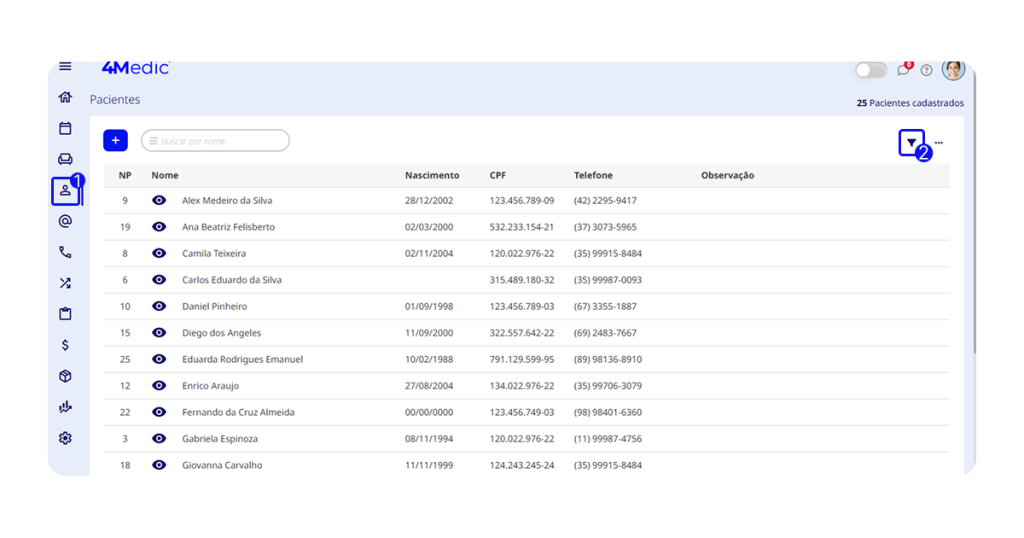Open the patient filter funnel dropdown
Viewport: 1024px width, 538px height.
[911, 143]
